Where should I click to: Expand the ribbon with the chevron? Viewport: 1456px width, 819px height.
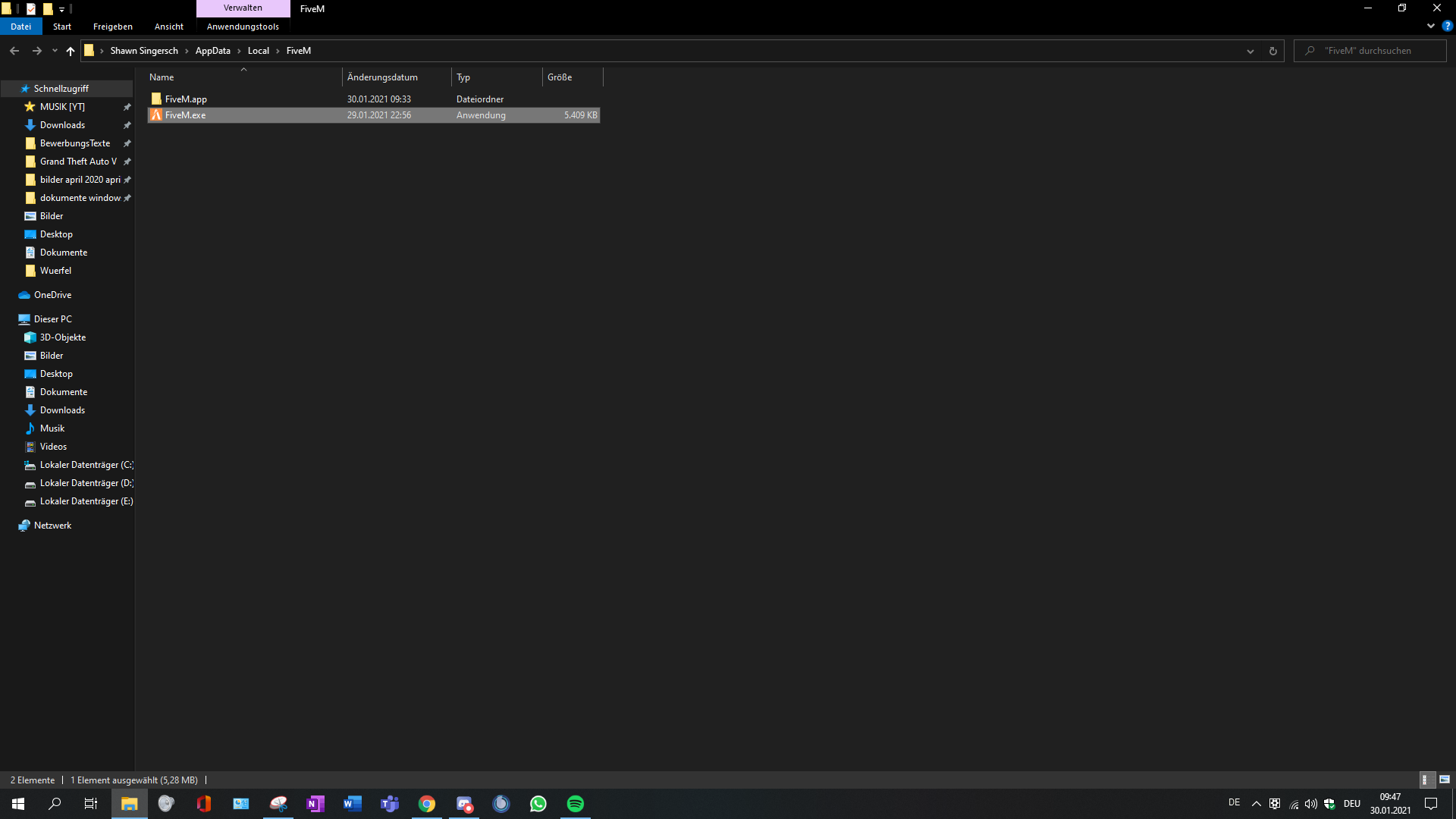[x=1431, y=26]
